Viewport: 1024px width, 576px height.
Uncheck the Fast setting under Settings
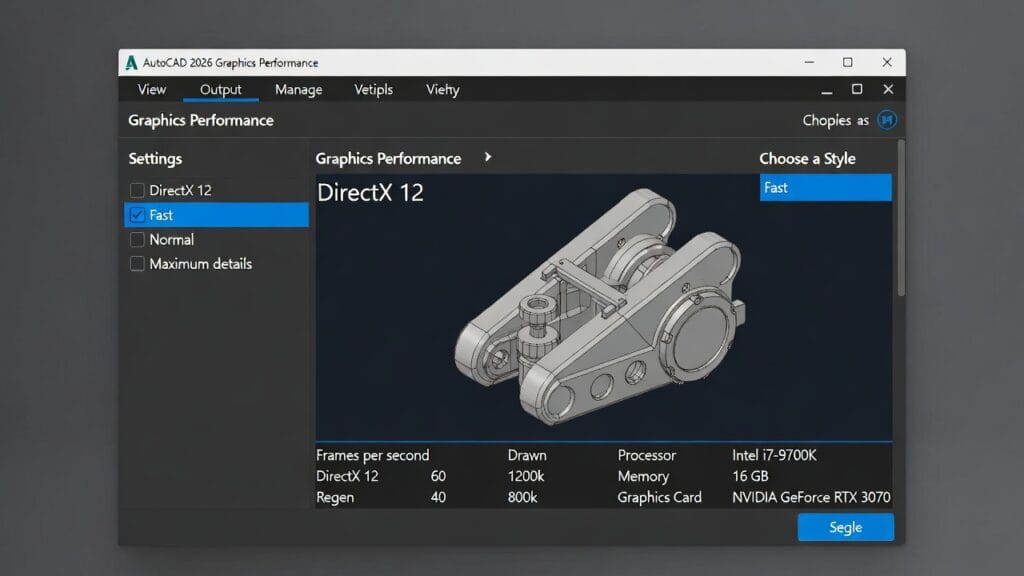click(x=136, y=215)
